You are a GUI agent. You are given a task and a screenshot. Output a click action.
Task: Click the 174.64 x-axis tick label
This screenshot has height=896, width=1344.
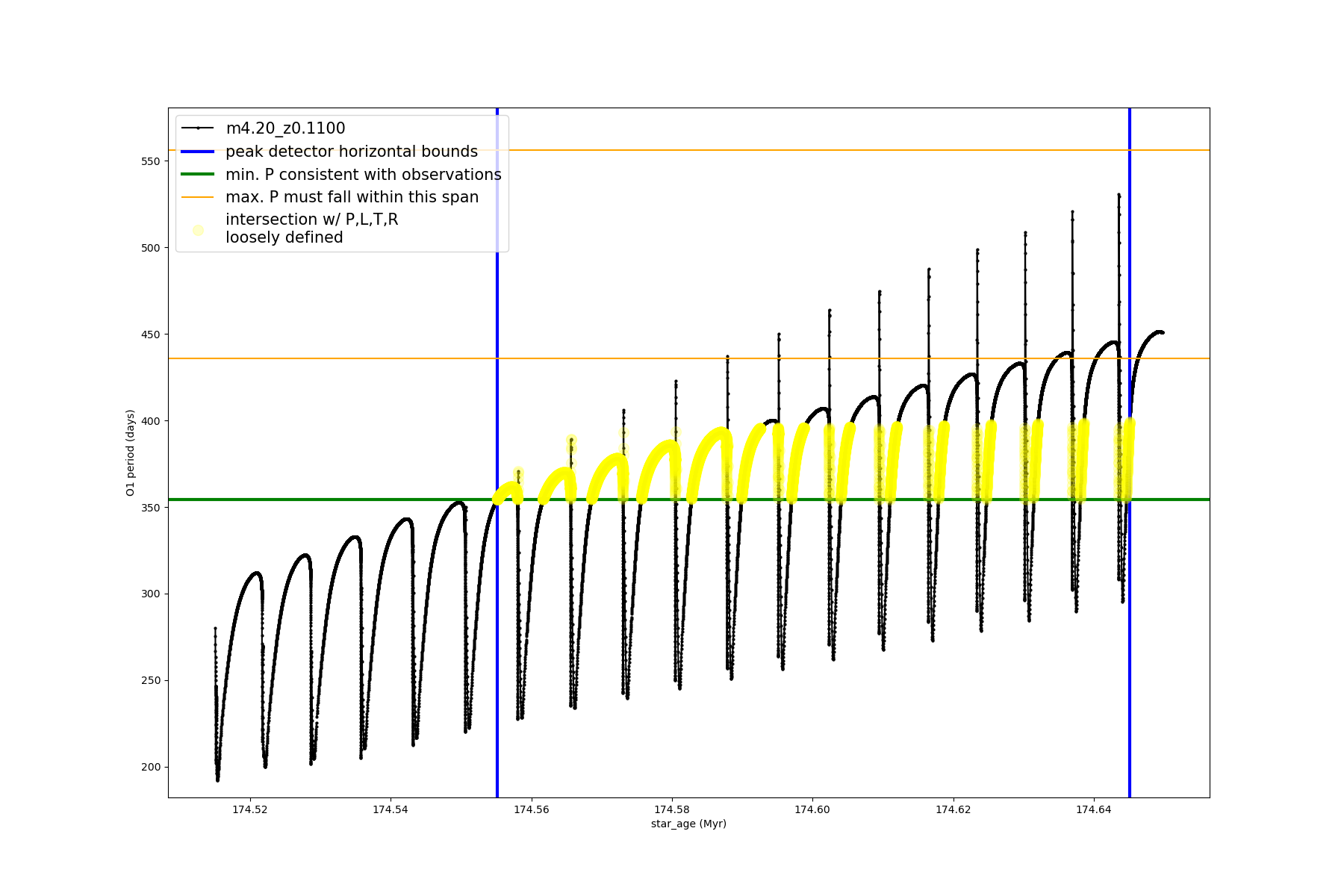coord(1094,809)
